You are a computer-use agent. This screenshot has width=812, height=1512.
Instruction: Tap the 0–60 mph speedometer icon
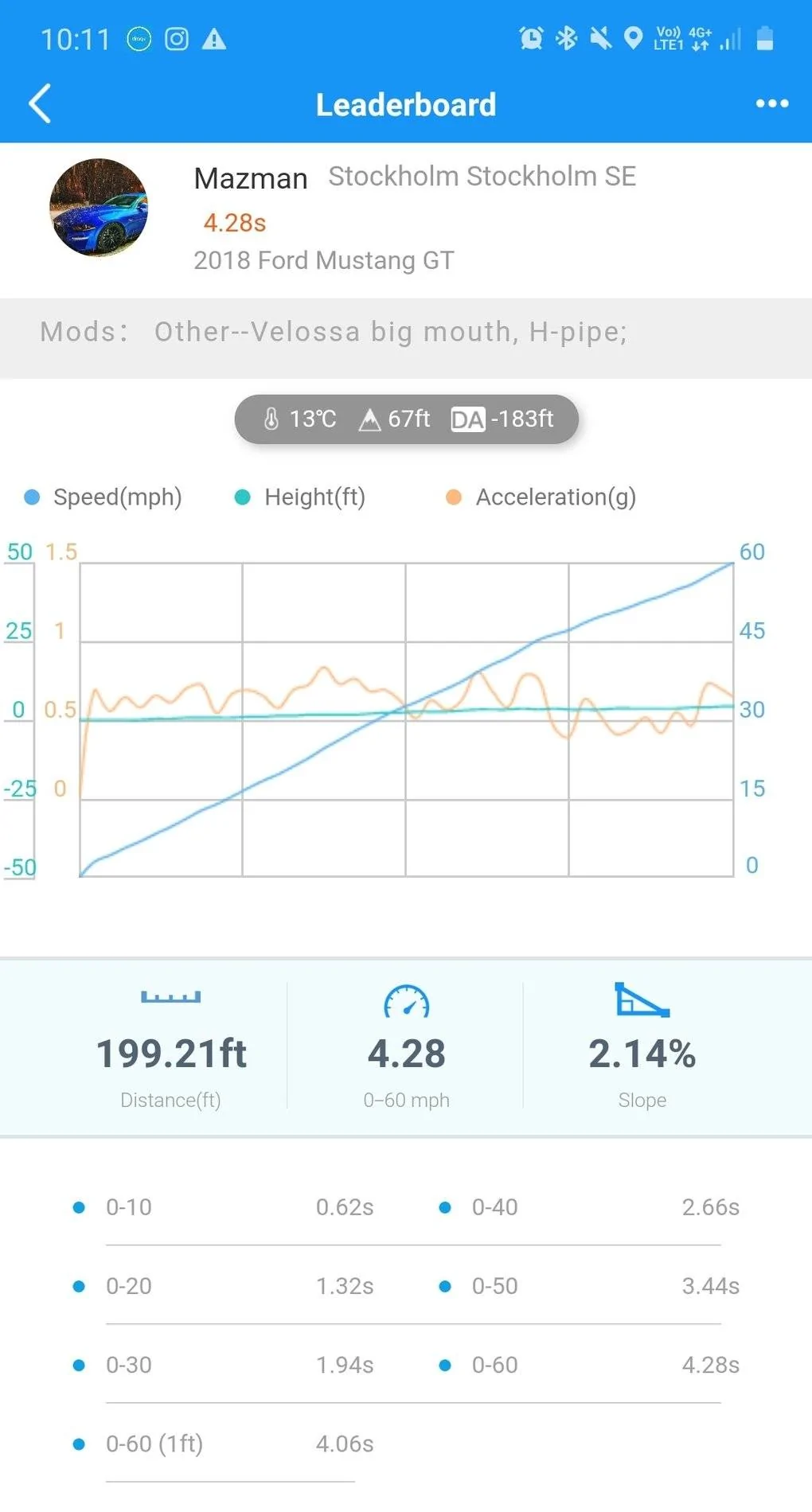(x=406, y=1001)
